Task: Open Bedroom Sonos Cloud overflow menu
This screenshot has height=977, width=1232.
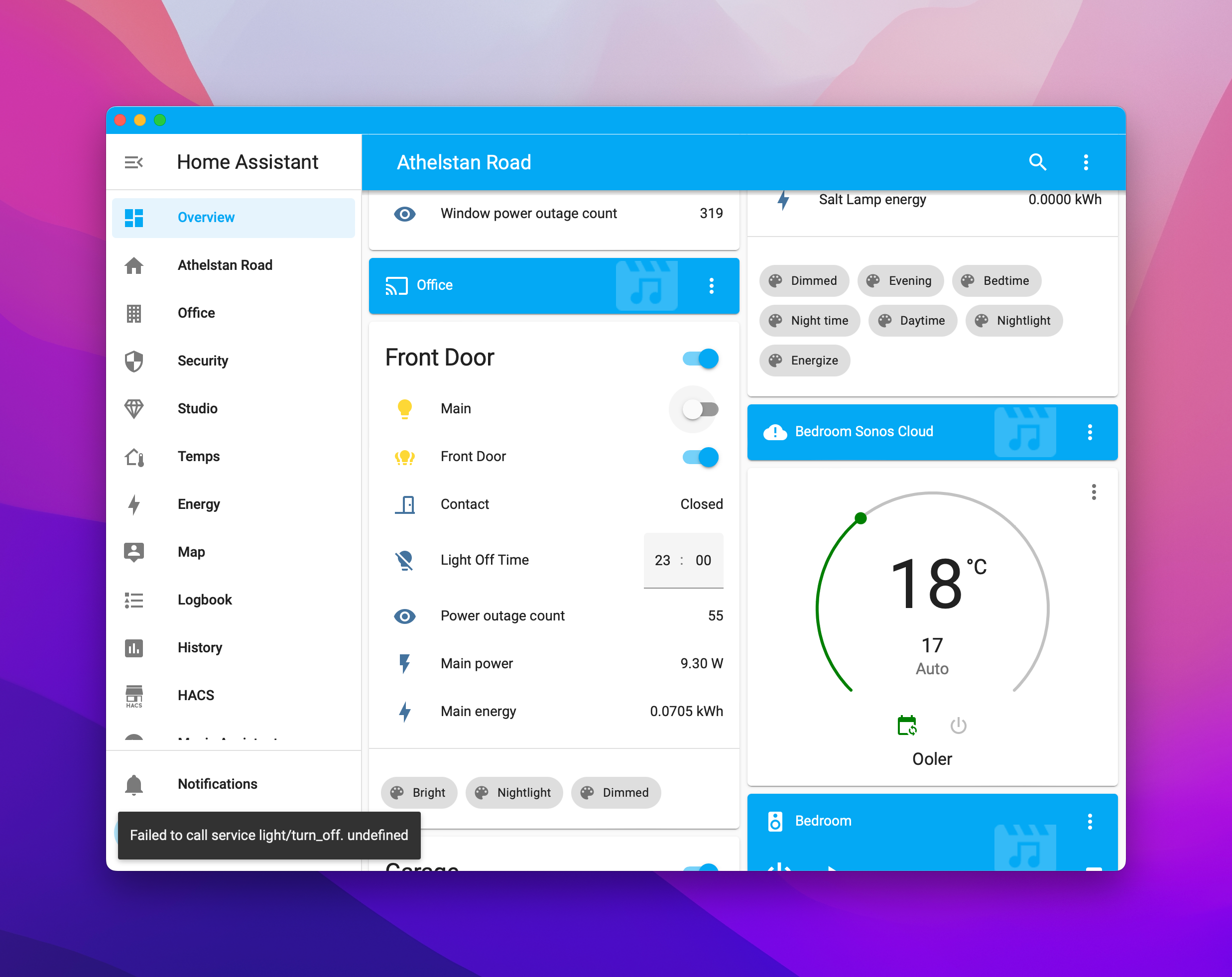Action: 1090,432
